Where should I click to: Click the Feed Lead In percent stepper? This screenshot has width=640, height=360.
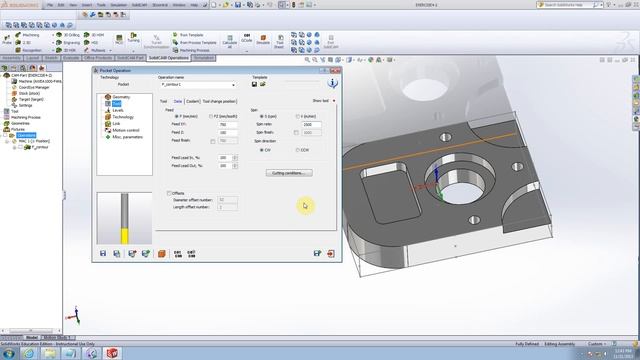click(235, 158)
